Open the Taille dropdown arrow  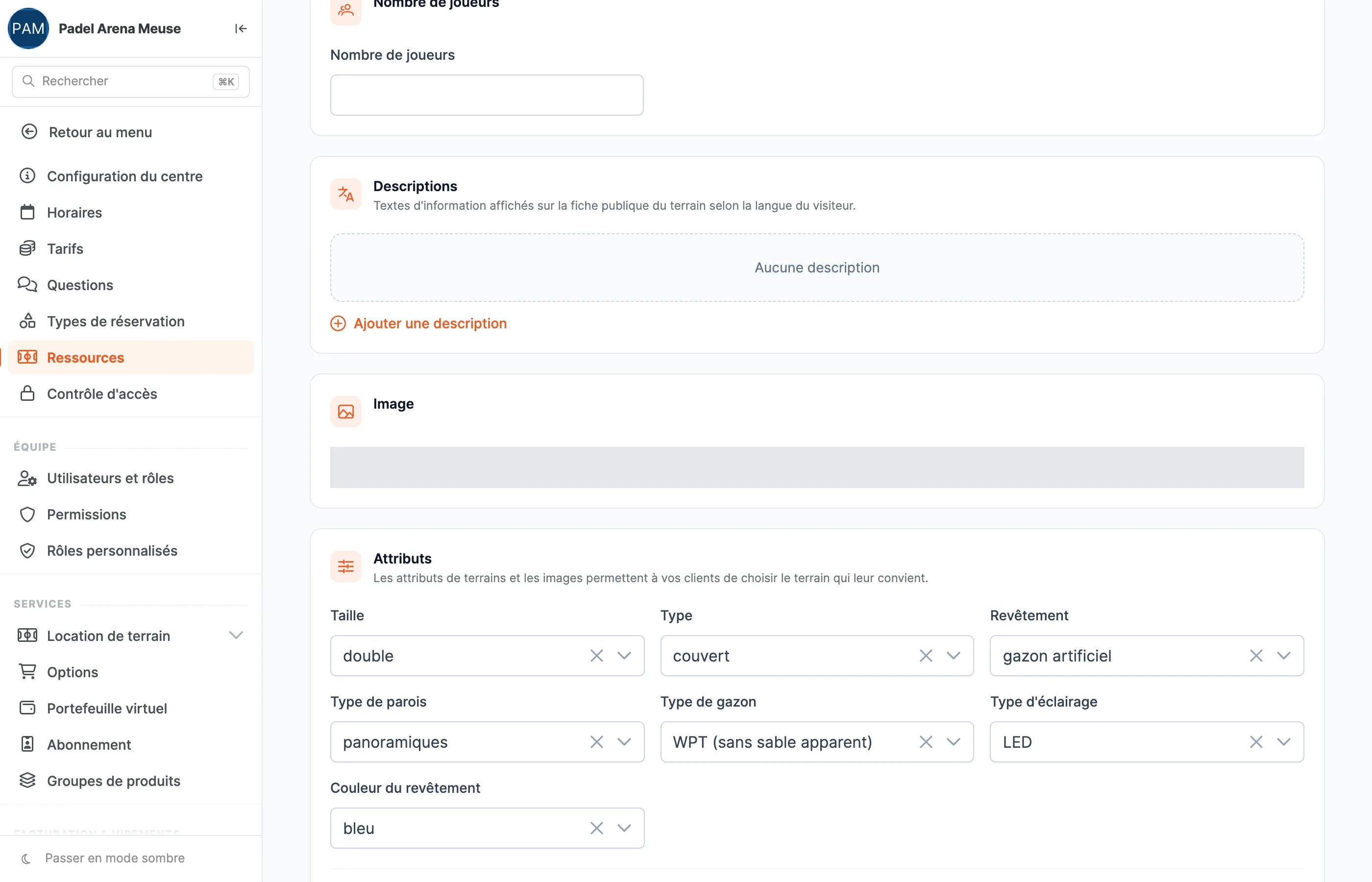(x=624, y=656)
